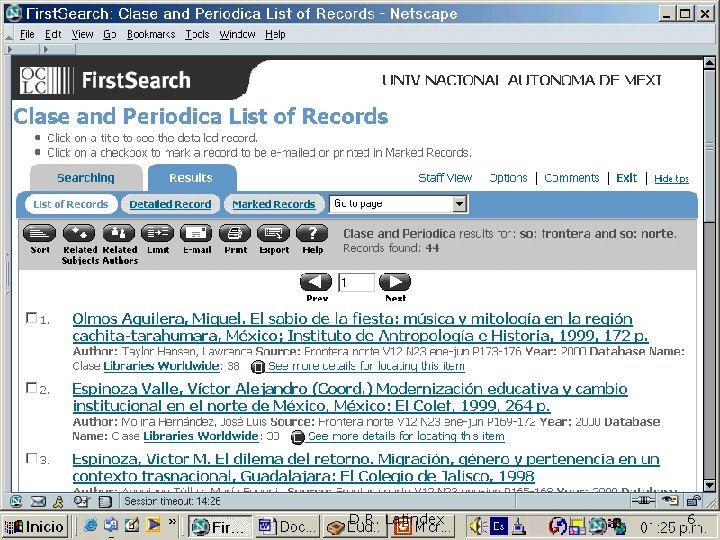Expand the quick launch overflow chevron
This screenshot has height=540, width=720.
(172, 521)
